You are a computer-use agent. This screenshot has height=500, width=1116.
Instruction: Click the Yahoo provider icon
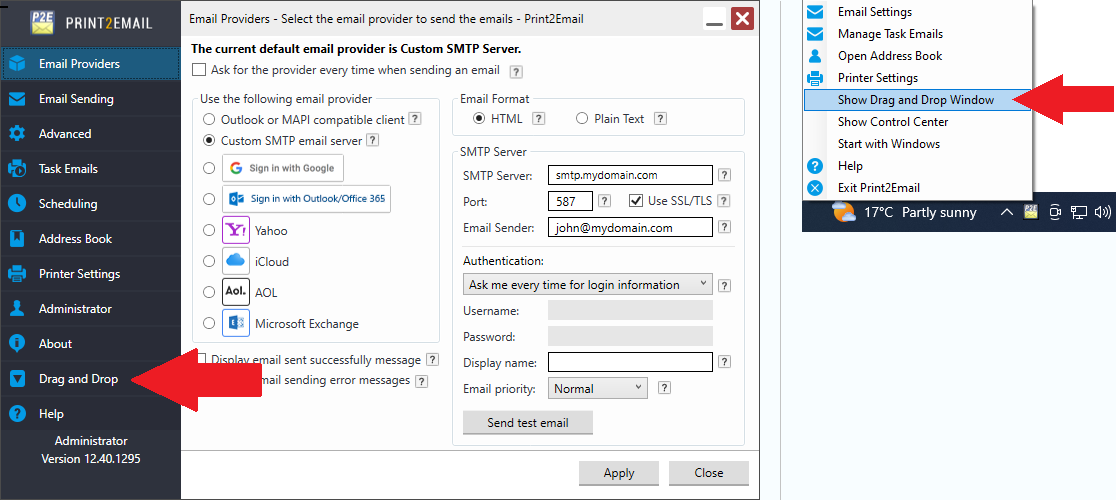pyautogui.click(x=236, y=230)
